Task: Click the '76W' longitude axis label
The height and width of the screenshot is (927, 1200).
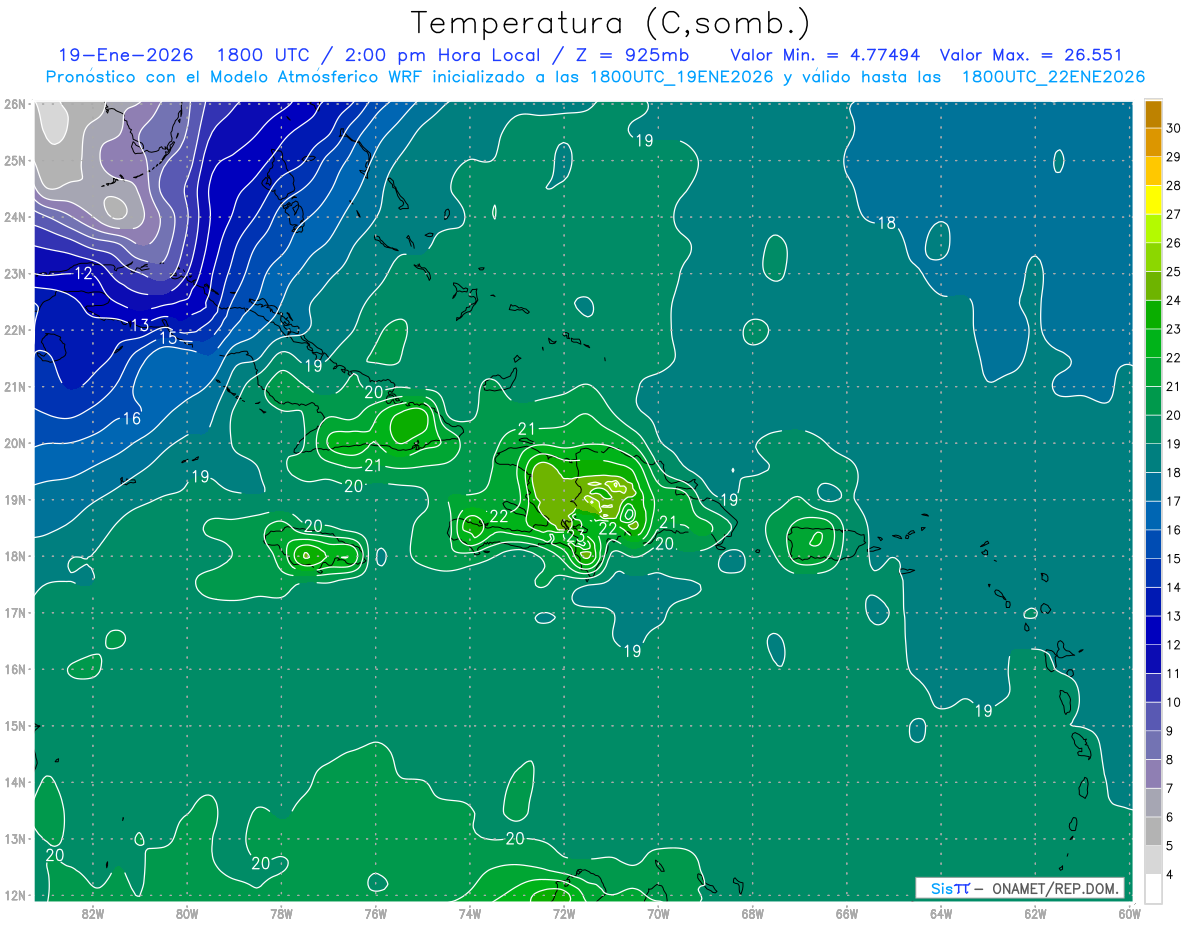Action: click(x=376, y=913)
